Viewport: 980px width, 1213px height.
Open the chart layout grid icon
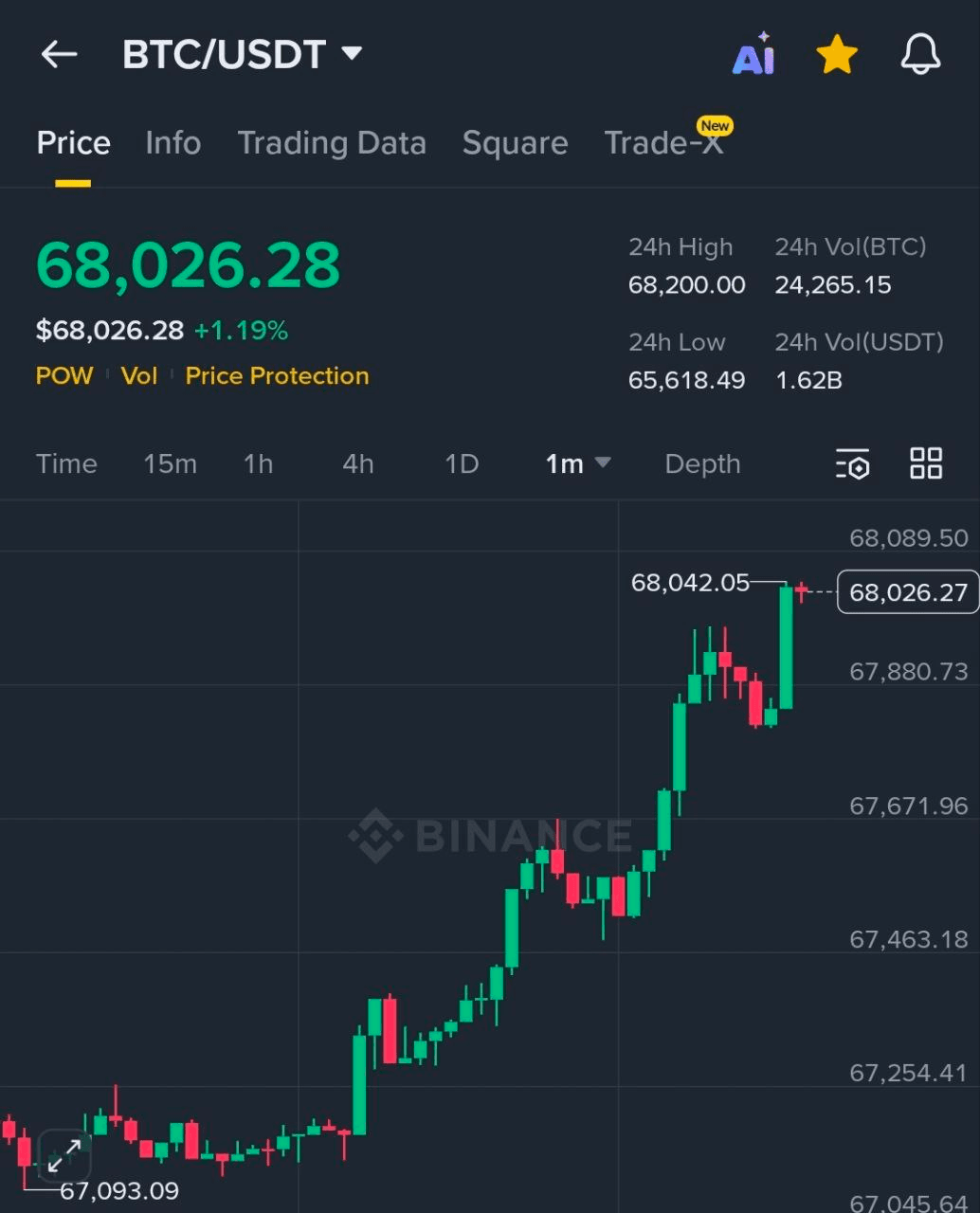(926, 463)
